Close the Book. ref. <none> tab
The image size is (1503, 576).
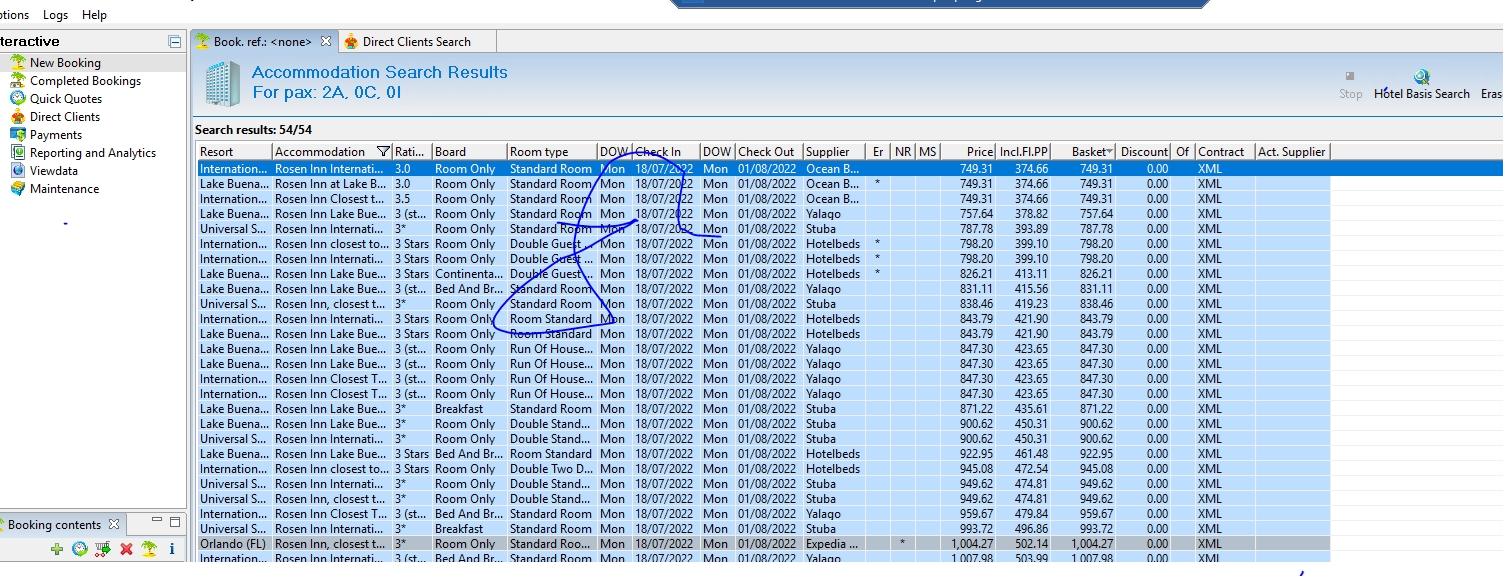click(x=325, y=42)
